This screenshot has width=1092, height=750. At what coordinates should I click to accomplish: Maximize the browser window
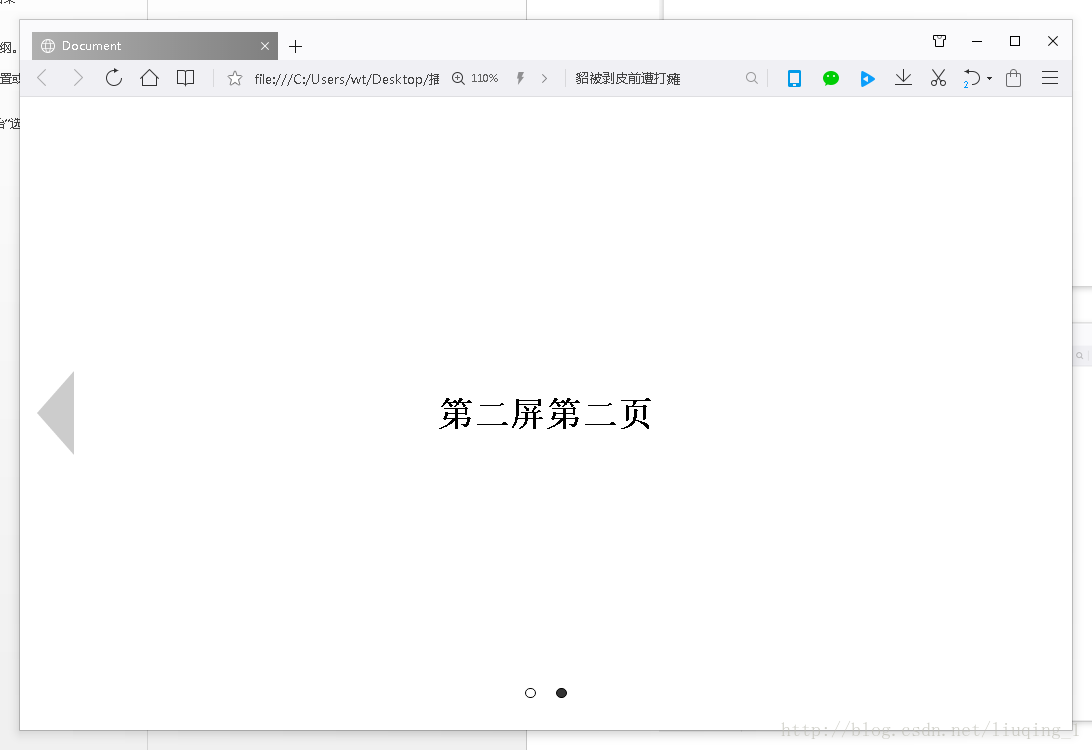tap(1015, 41)
